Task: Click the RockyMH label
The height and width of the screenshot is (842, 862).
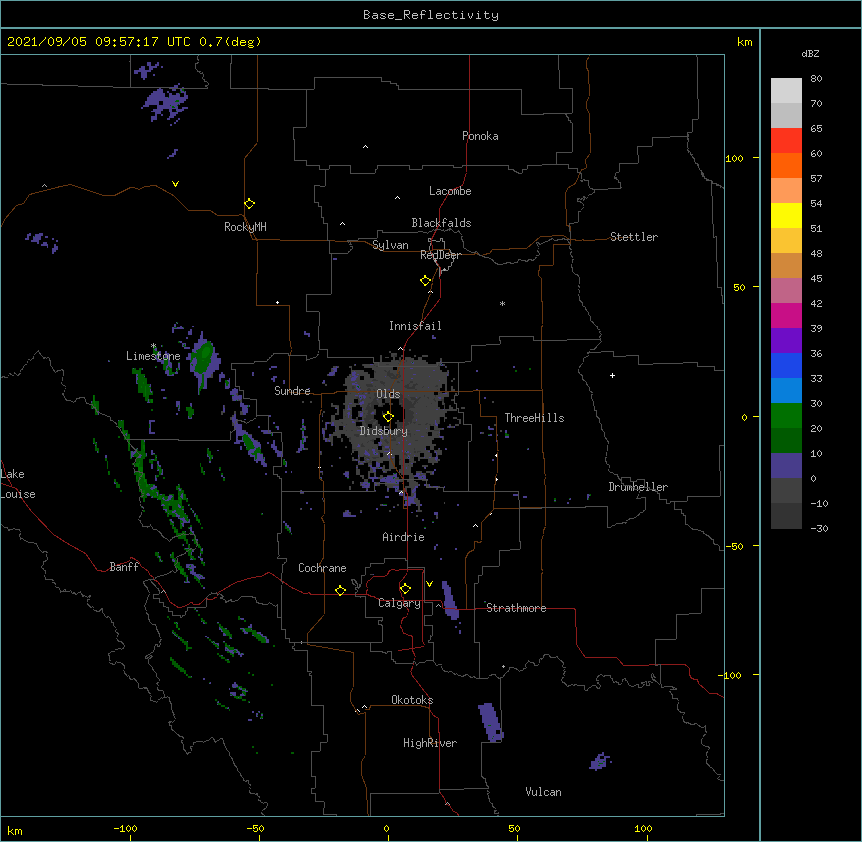Action: click(245, 227)
